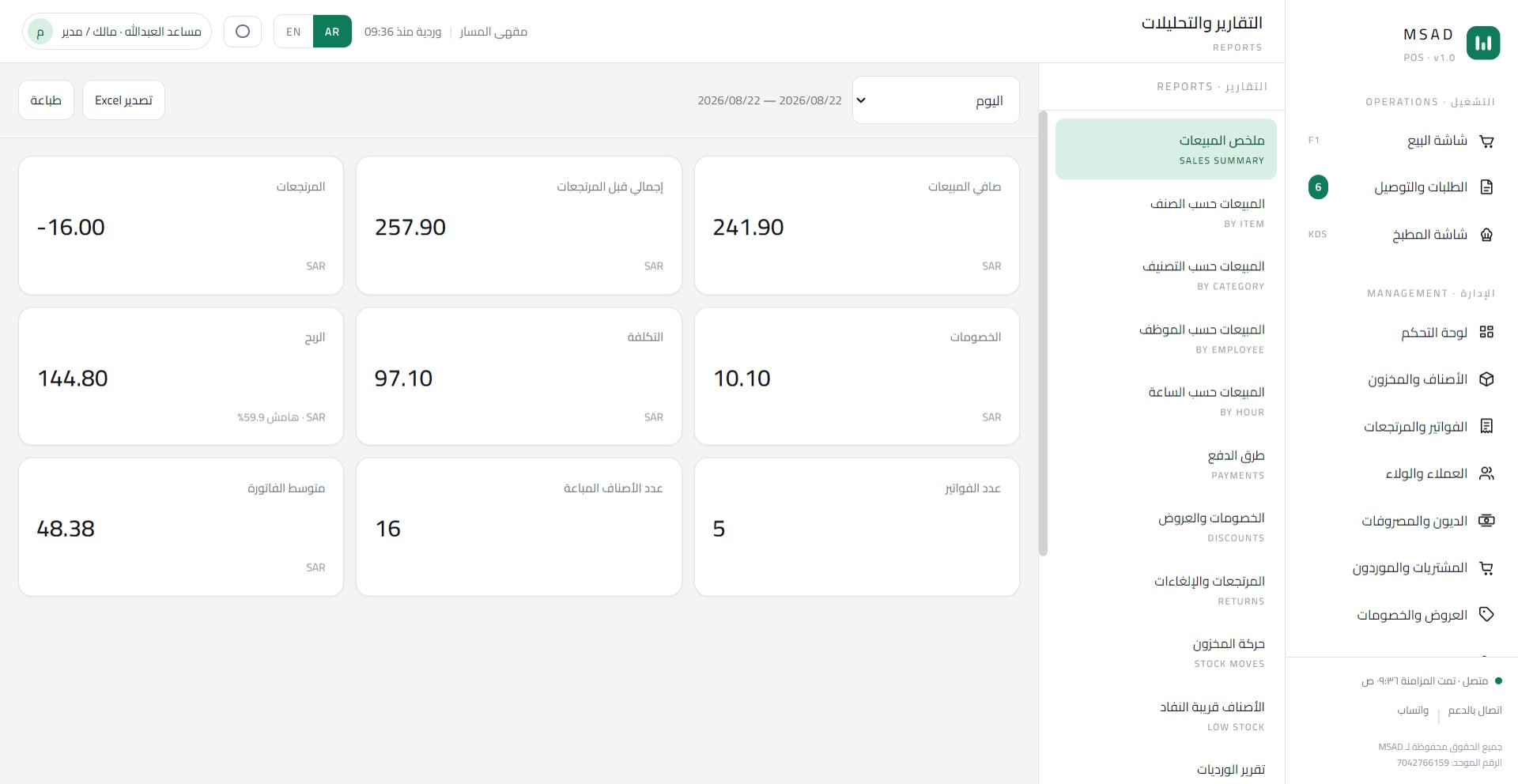Open the items and inventory box icon
Image resolution: width=1518 pixels, height=784 pixels.
point(1486,379)
